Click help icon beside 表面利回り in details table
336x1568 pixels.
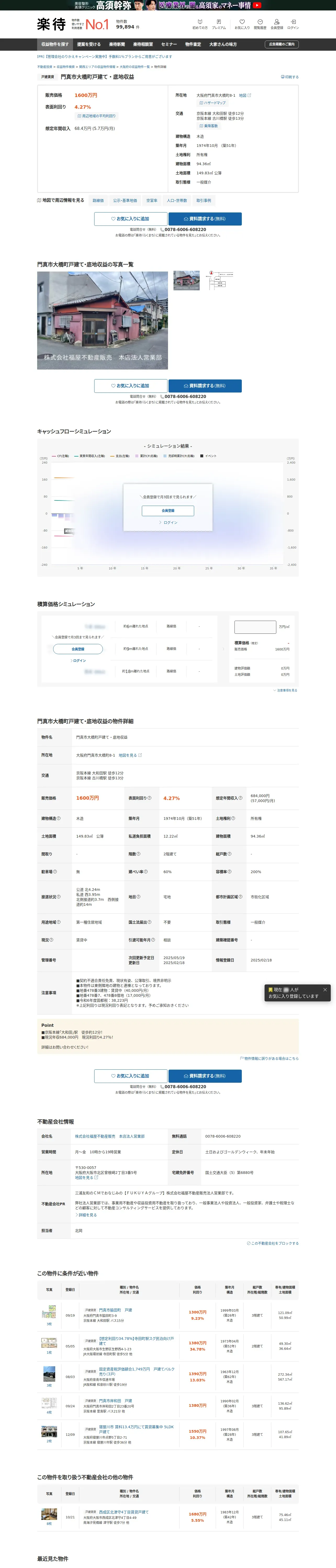pyautogui.click(x=149, y=798)
